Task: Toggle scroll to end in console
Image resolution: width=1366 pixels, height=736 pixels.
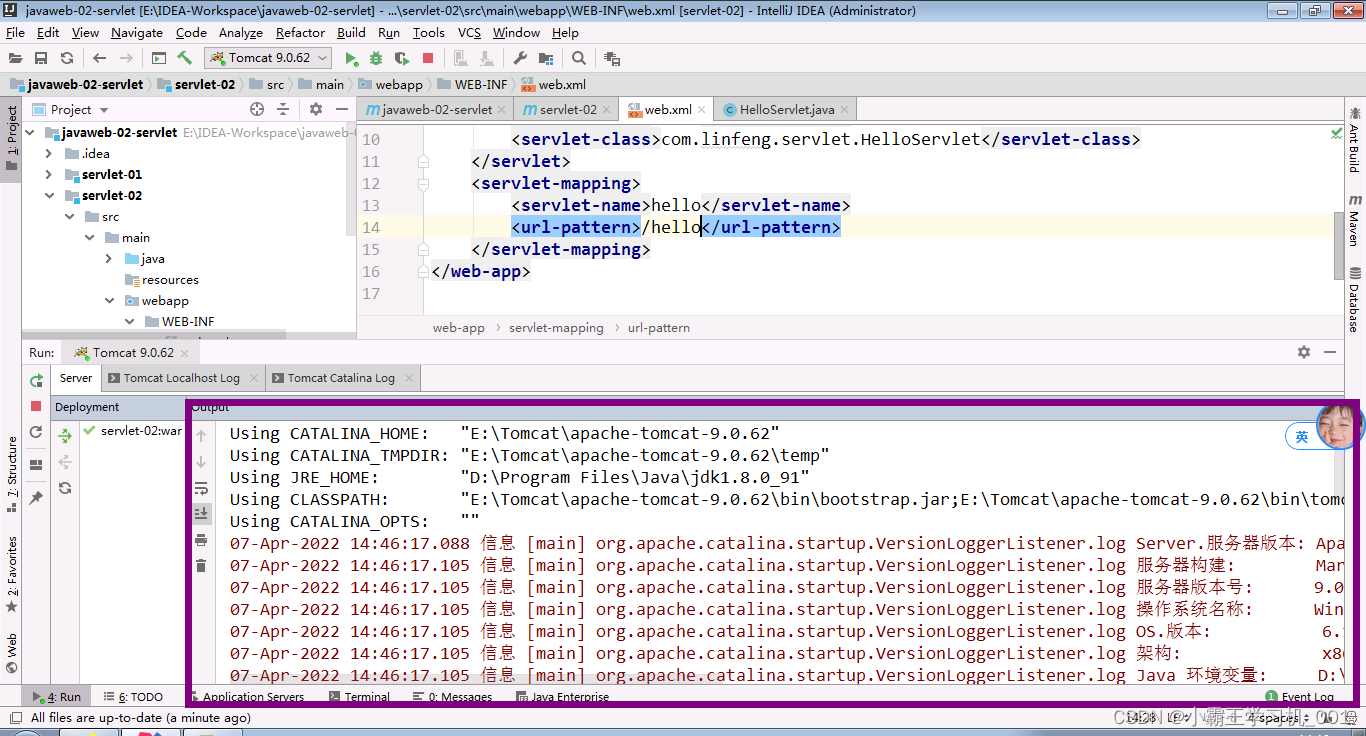Action: (x=201, y=513)
